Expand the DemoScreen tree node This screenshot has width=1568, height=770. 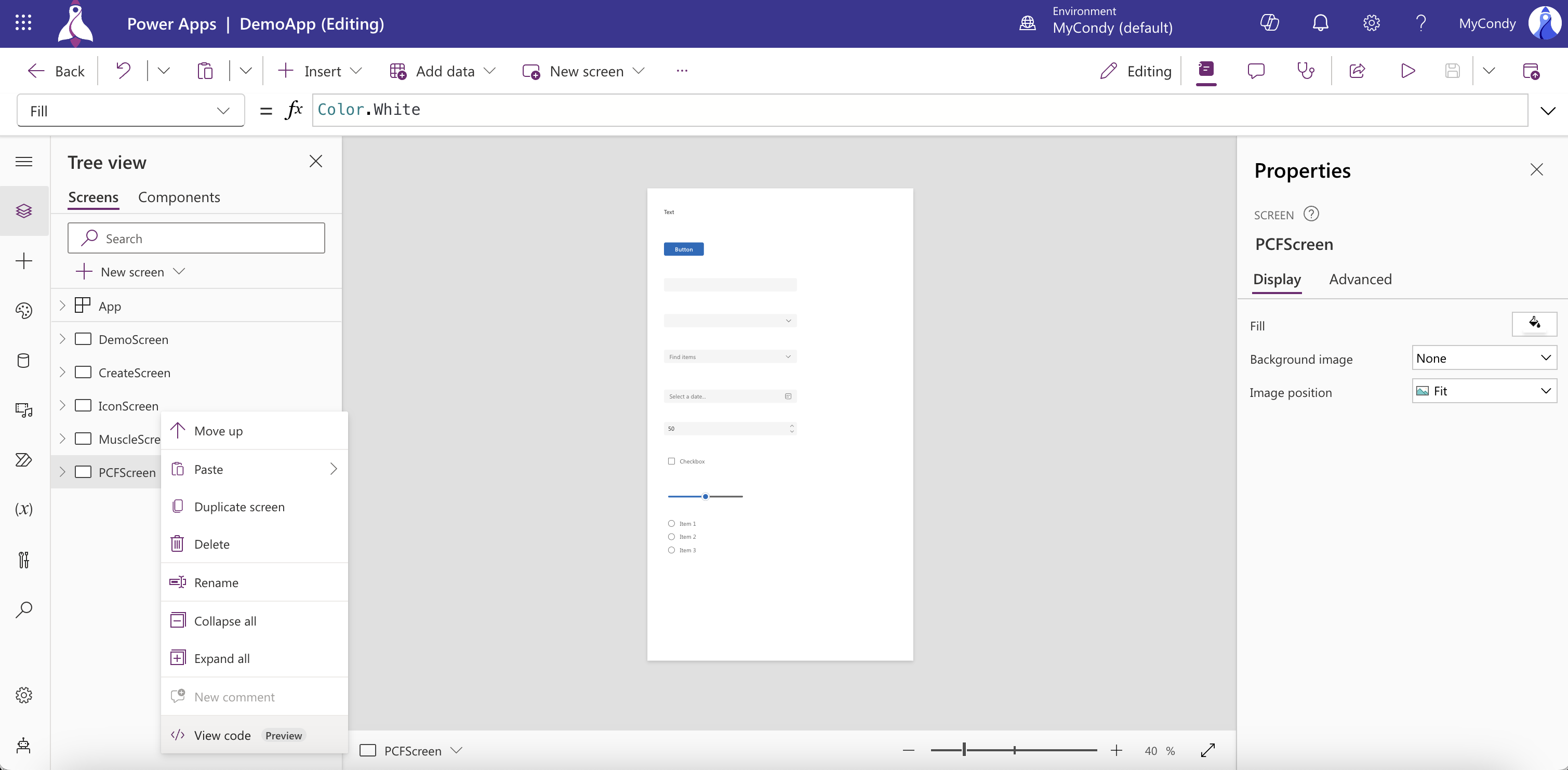coord(62,339)
